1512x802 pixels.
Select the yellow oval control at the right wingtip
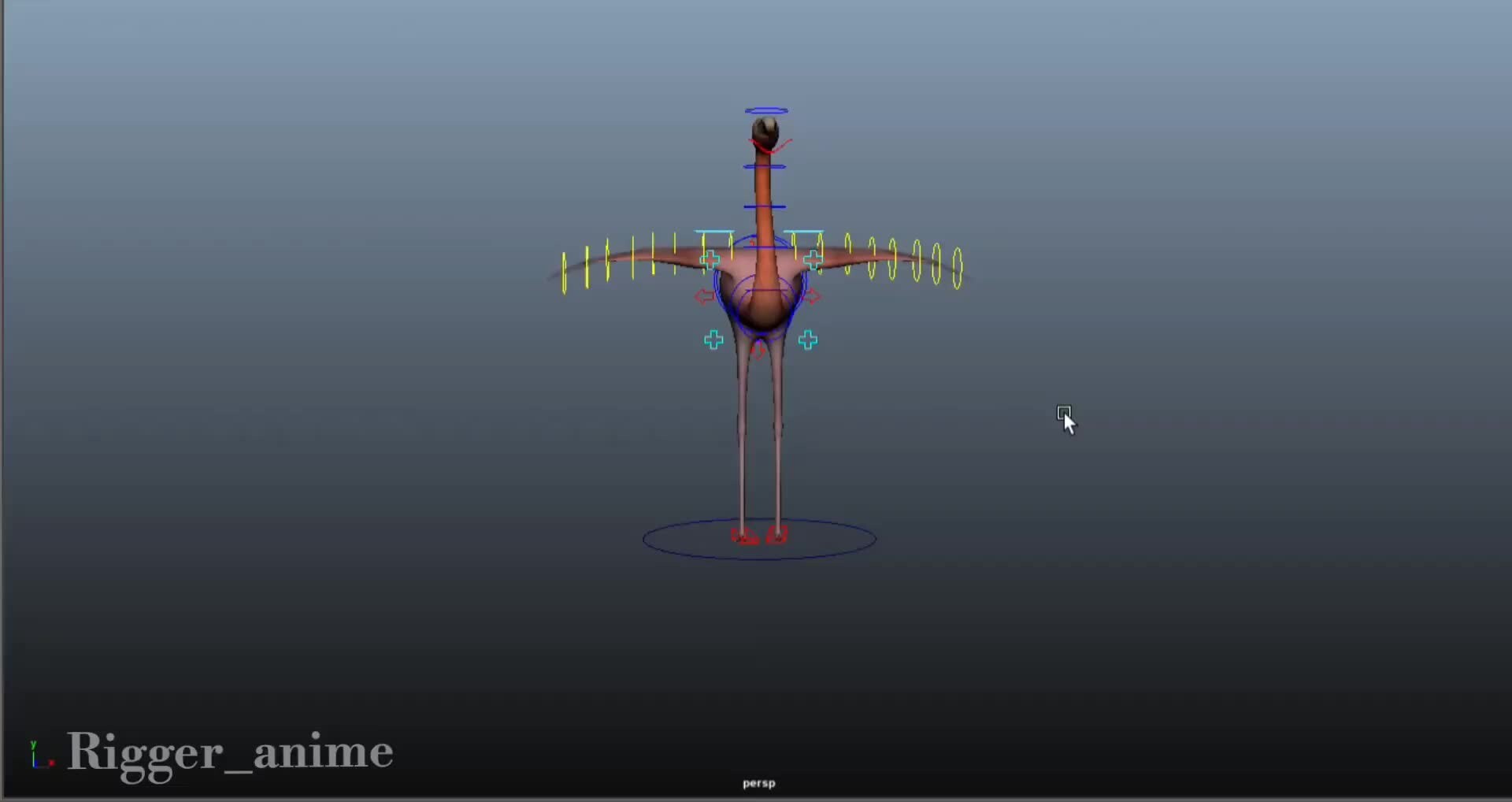coord(958,268)
